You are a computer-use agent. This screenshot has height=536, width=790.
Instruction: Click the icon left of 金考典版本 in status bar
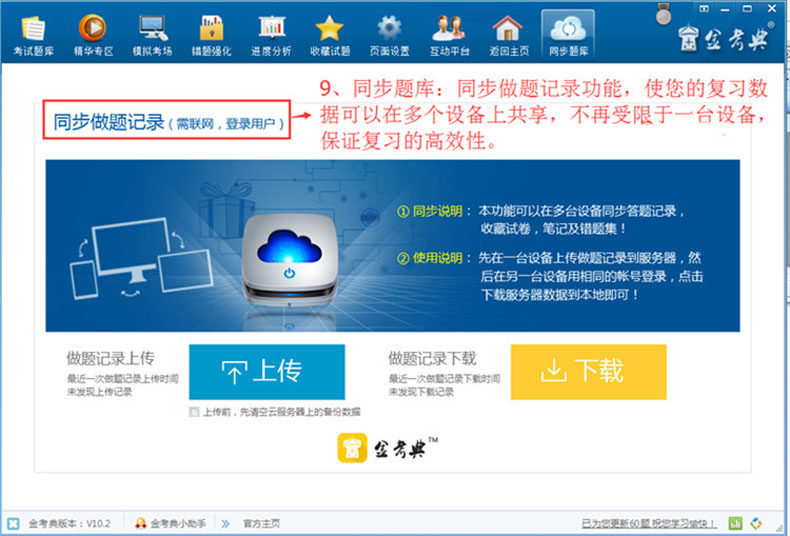[x=13, y=523]
